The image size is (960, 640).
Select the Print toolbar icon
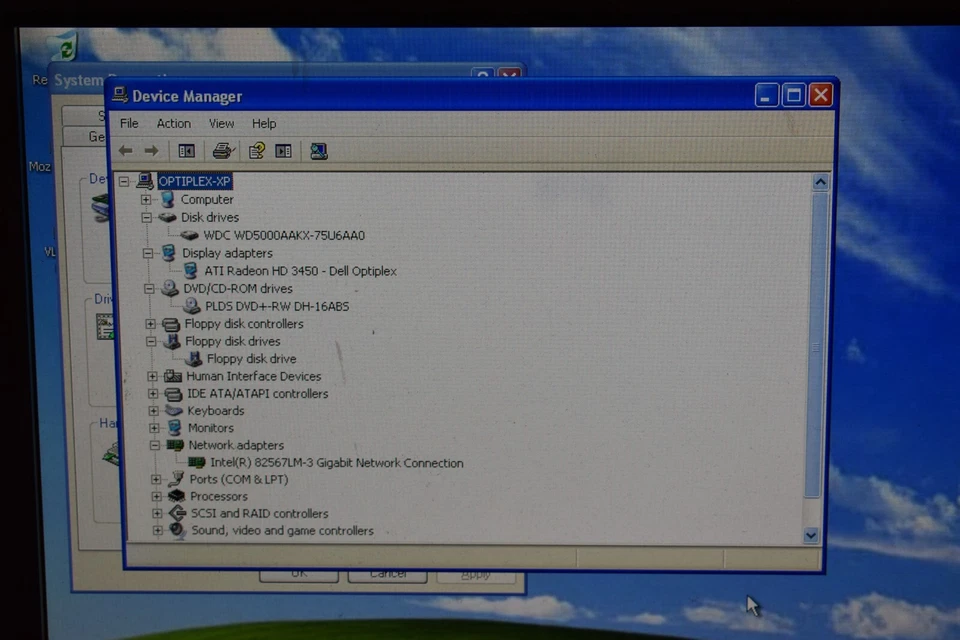coord(222,150)
